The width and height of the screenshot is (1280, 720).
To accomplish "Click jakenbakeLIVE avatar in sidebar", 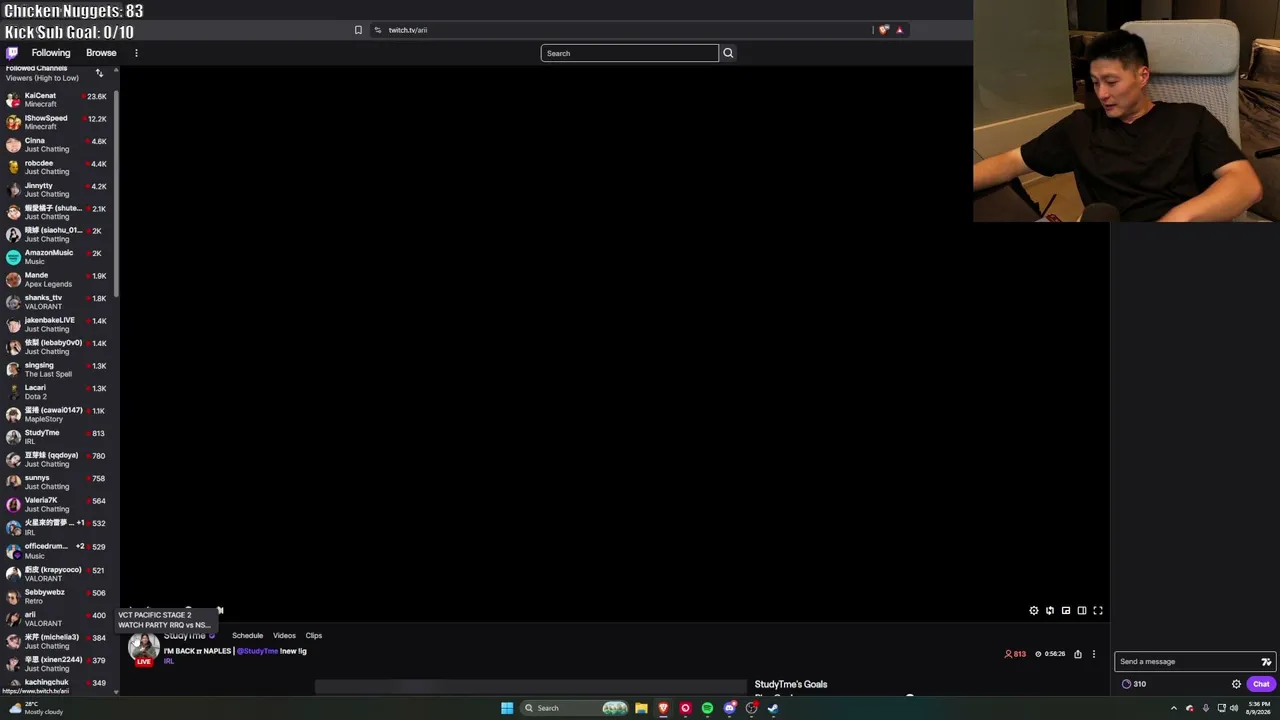I will point(13,324).
